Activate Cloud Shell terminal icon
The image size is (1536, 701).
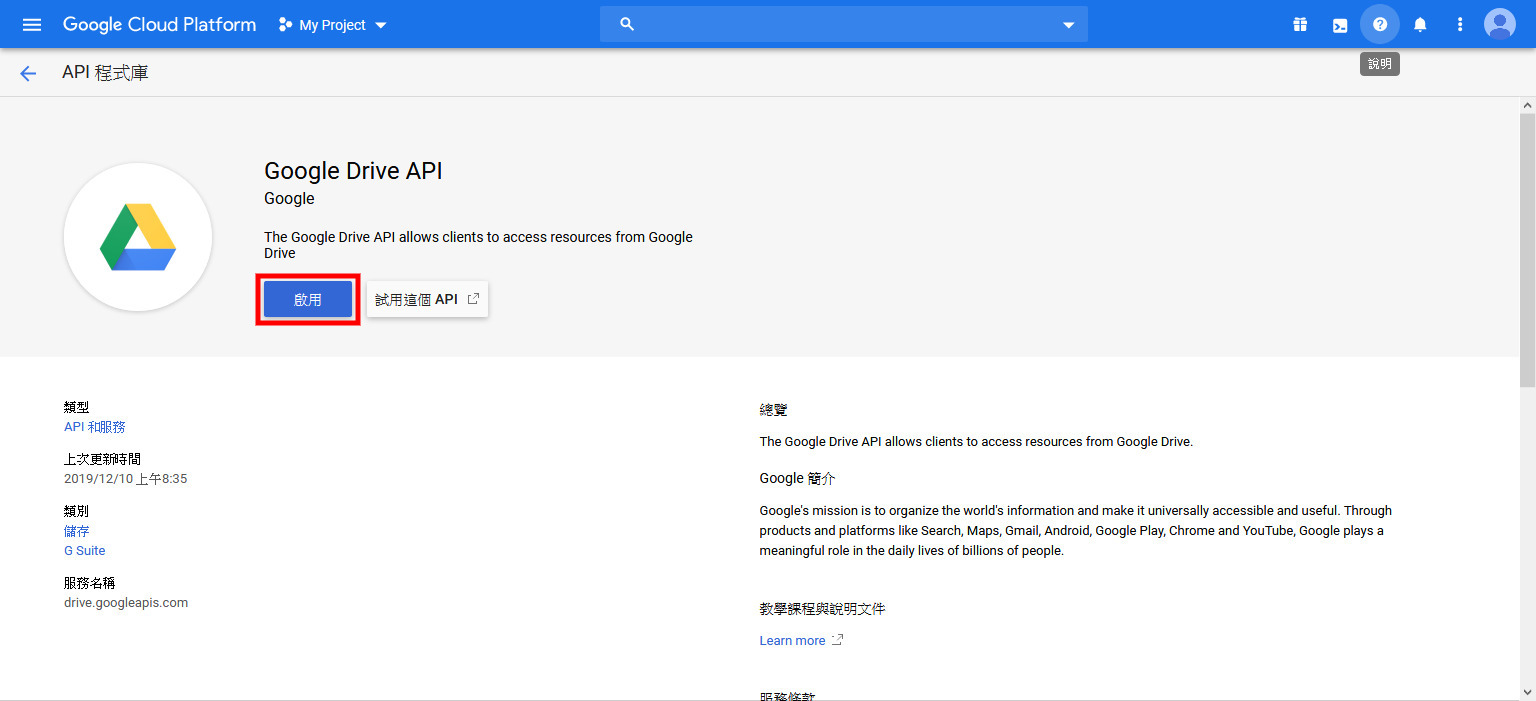pyautogui.click(x=1340, y=25)
